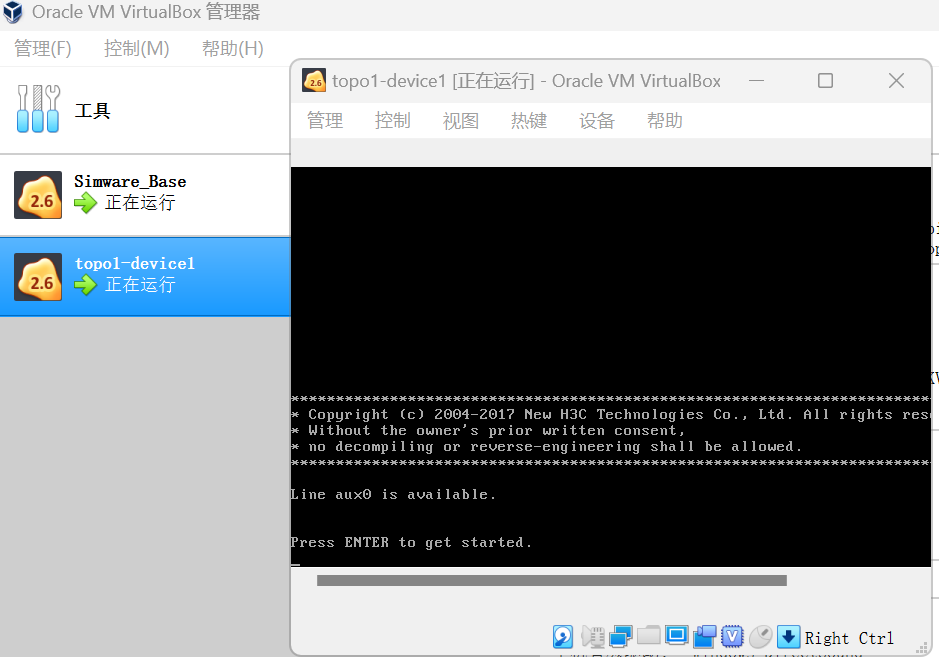Minimize the topo1-device1 VM window
The height and width of the screenshot is (657, 939).
[x=756, y=80]
